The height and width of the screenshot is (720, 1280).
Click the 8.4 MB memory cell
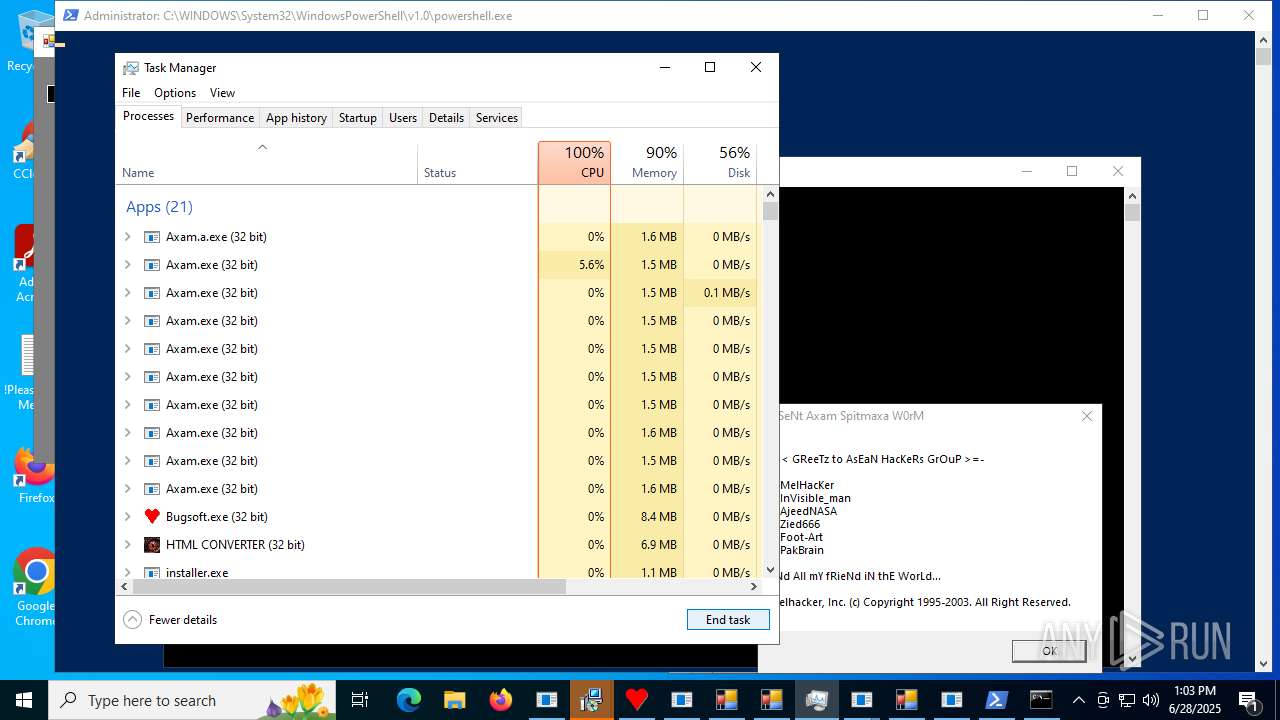click(647, 517)
